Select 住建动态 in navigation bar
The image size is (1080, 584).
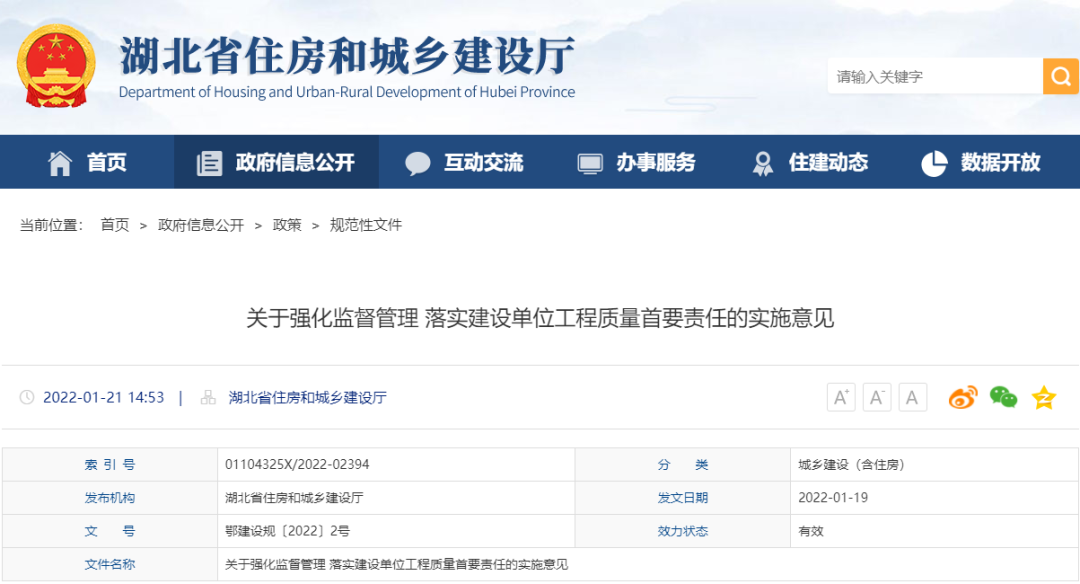810,162
